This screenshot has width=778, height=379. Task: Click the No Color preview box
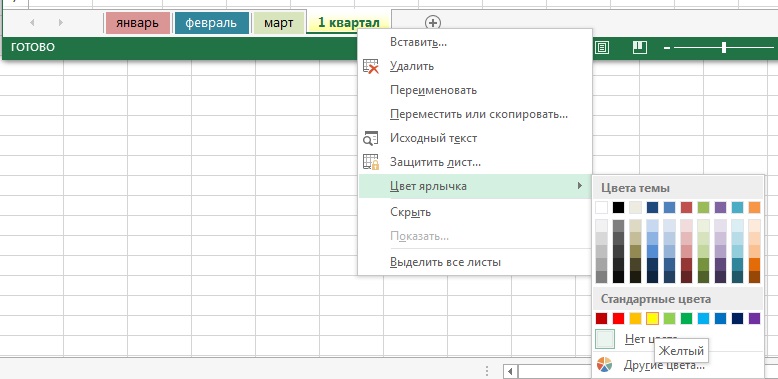point(605,339)
